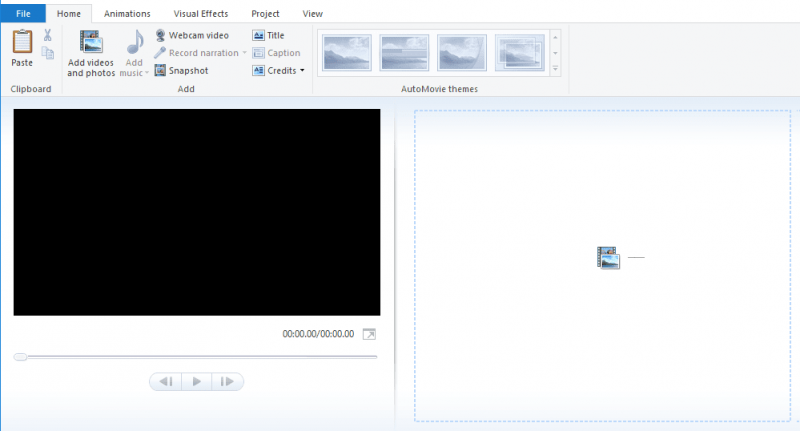
Task: Expand the AutoMovie themes gallery
Action: click(555, 68)
